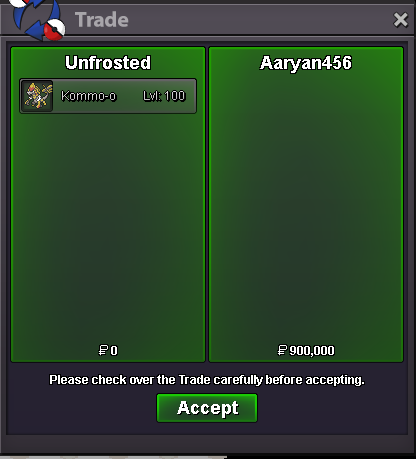Click the Accept button
This screenshot has height=459, width=416.
coord(207,408)
